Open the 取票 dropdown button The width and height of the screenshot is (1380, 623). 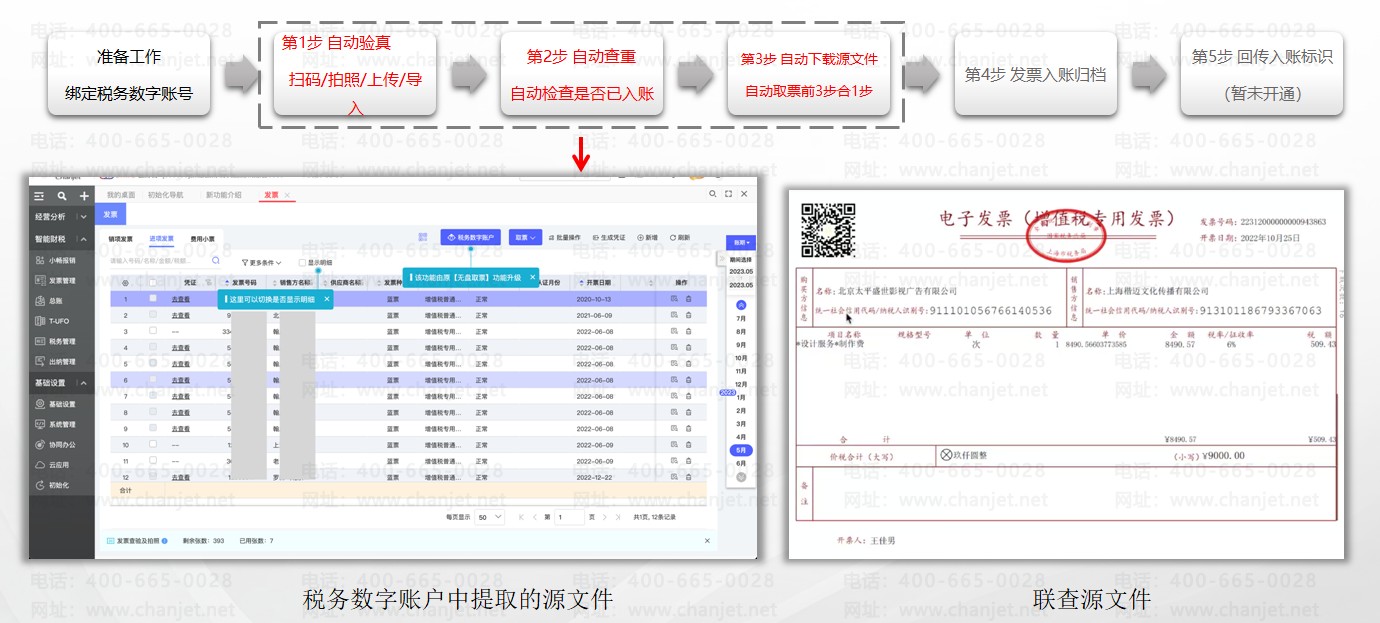point(525,238)
